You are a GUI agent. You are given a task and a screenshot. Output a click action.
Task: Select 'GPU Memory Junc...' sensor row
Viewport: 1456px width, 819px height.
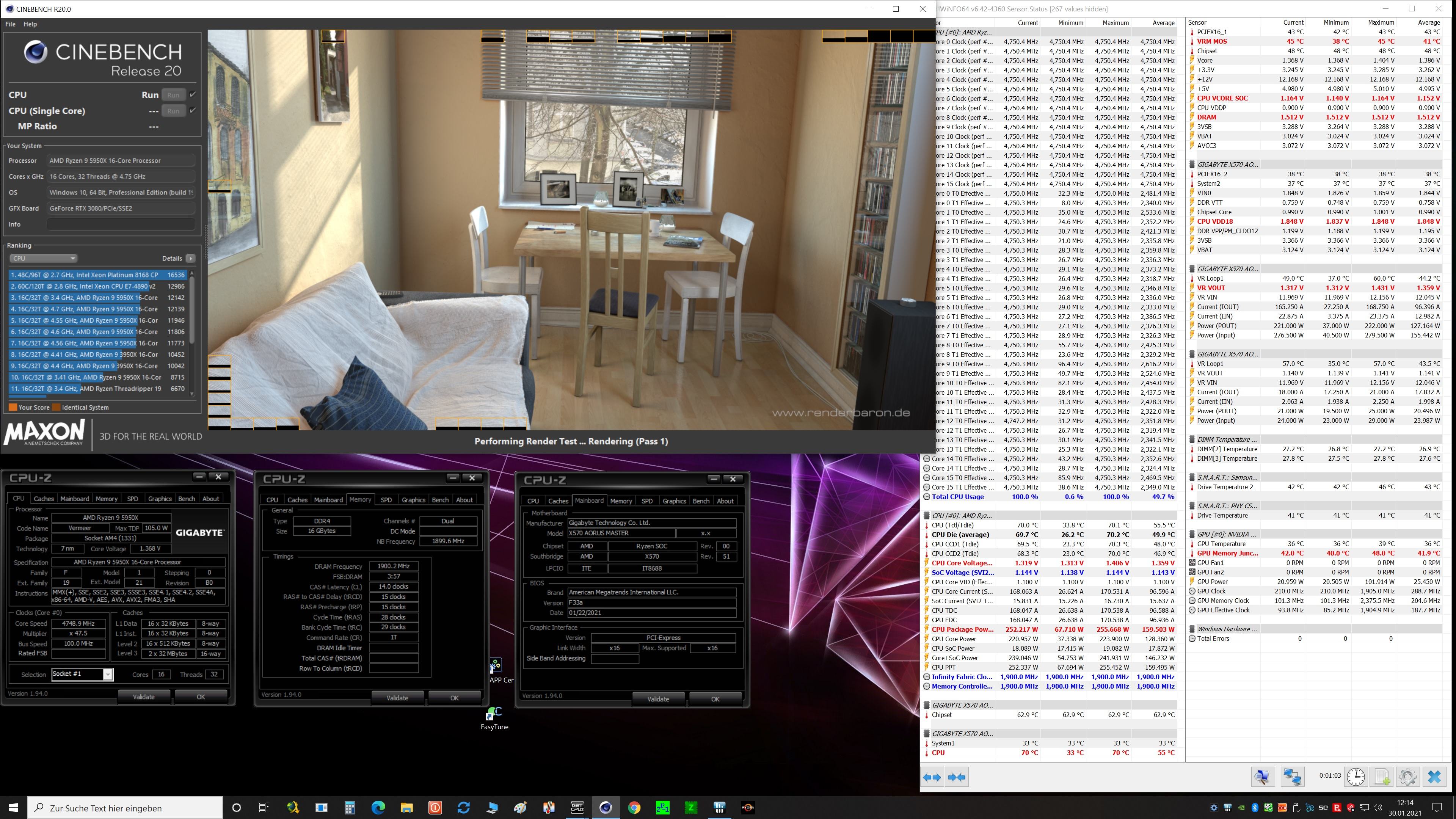tap(1315, 553)
